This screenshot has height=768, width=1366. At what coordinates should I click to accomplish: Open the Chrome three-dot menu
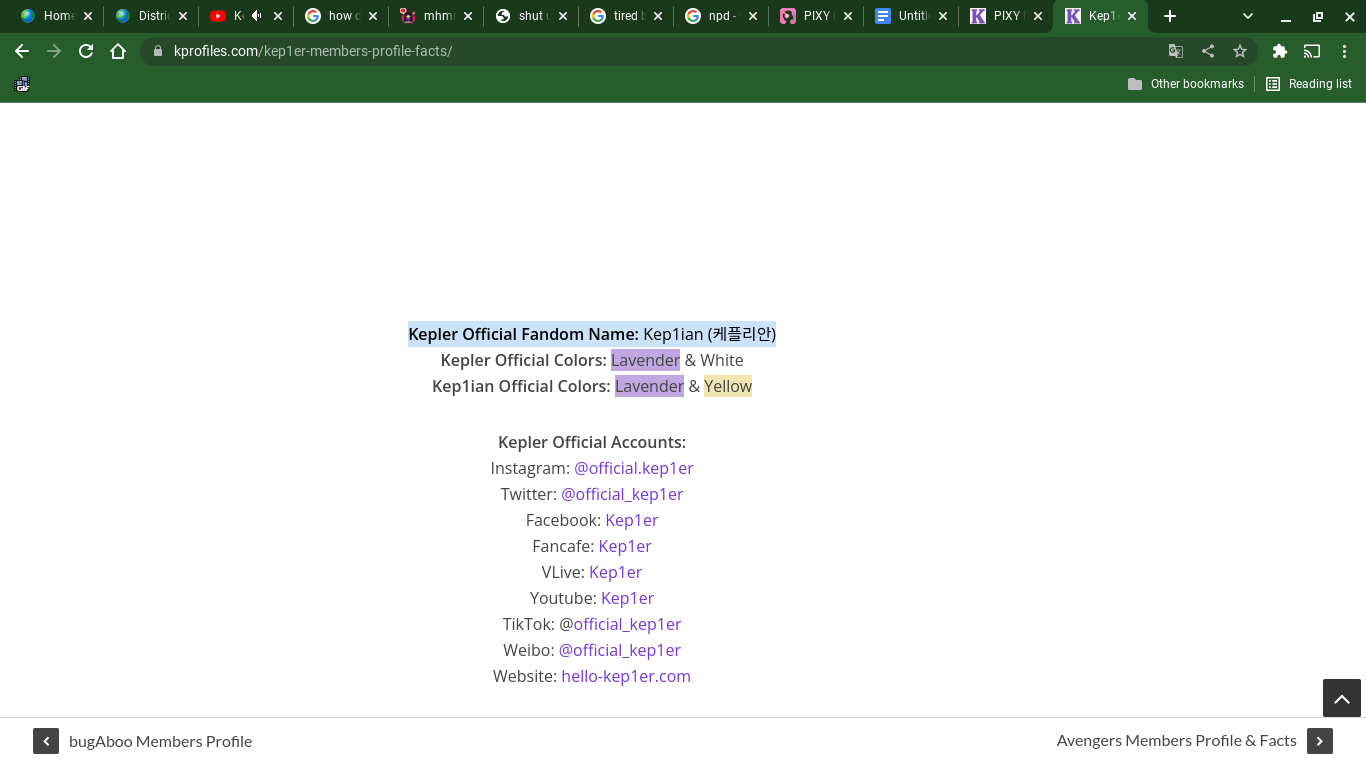pos(1344,51)
